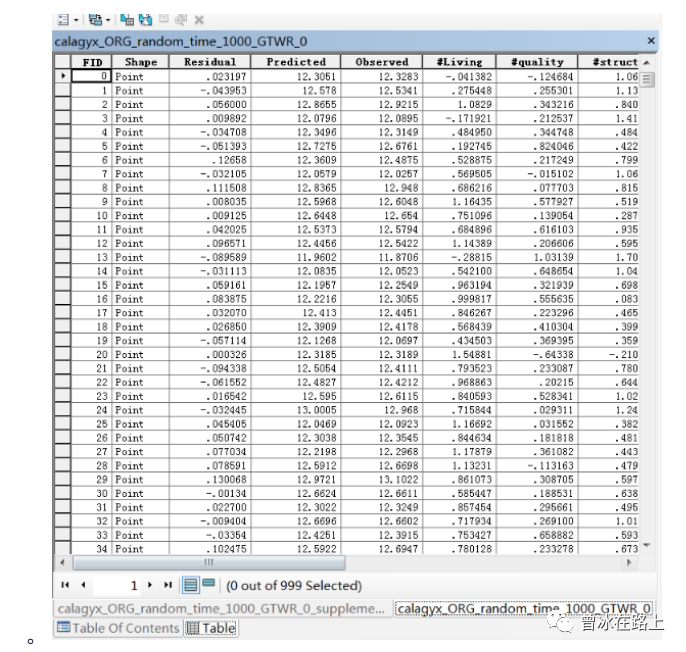Click the #Living value -.041382
The width and height of the screenshot is (686, 652).
(459, 76)
